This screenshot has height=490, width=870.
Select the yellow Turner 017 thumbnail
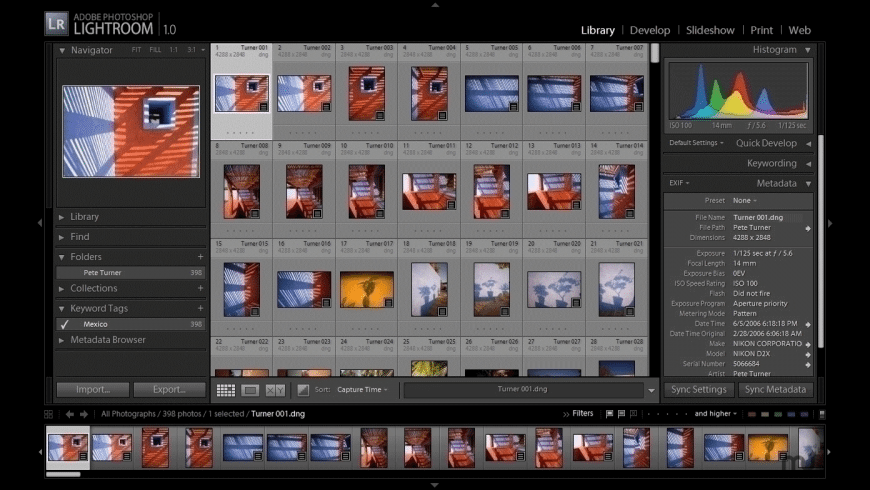tap(365, 289)
